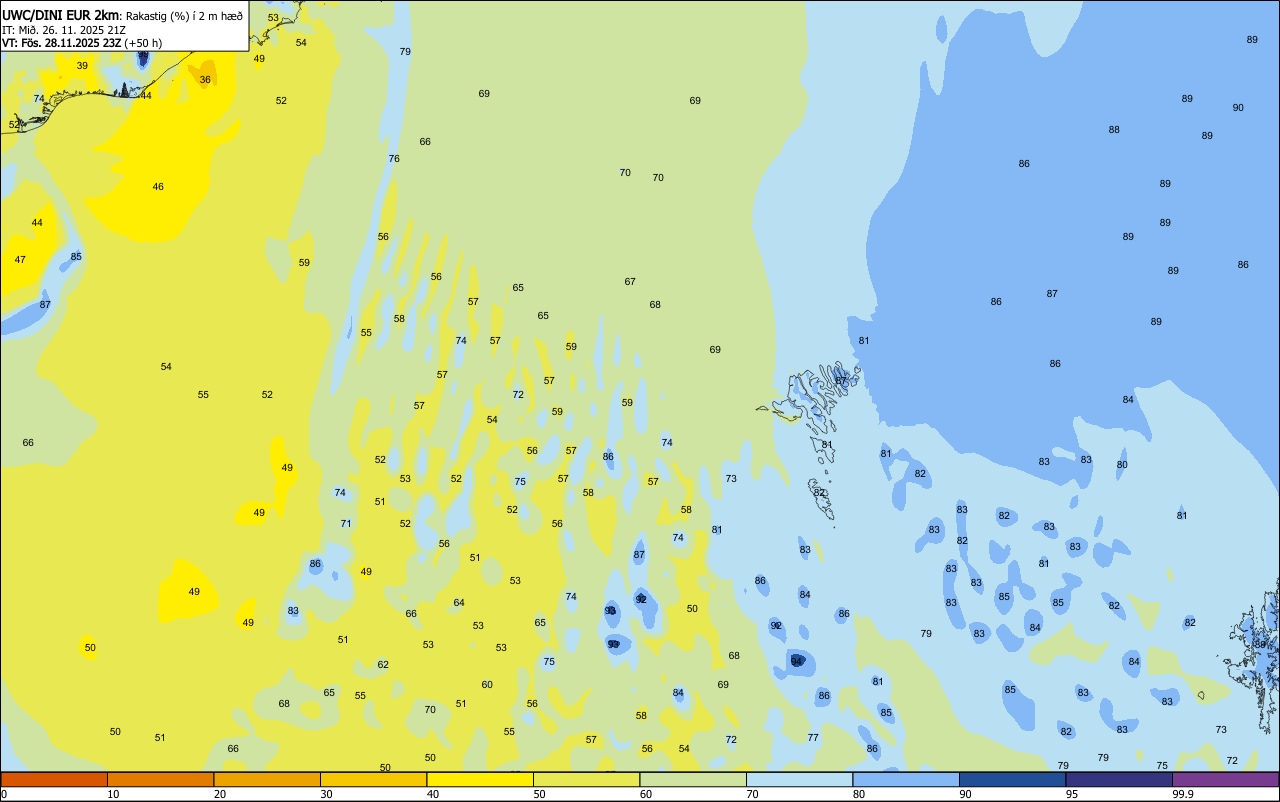Click the legend tick label "0"
The height and width of the screenshot is (802, 1280).
click(x=4, y=794)
